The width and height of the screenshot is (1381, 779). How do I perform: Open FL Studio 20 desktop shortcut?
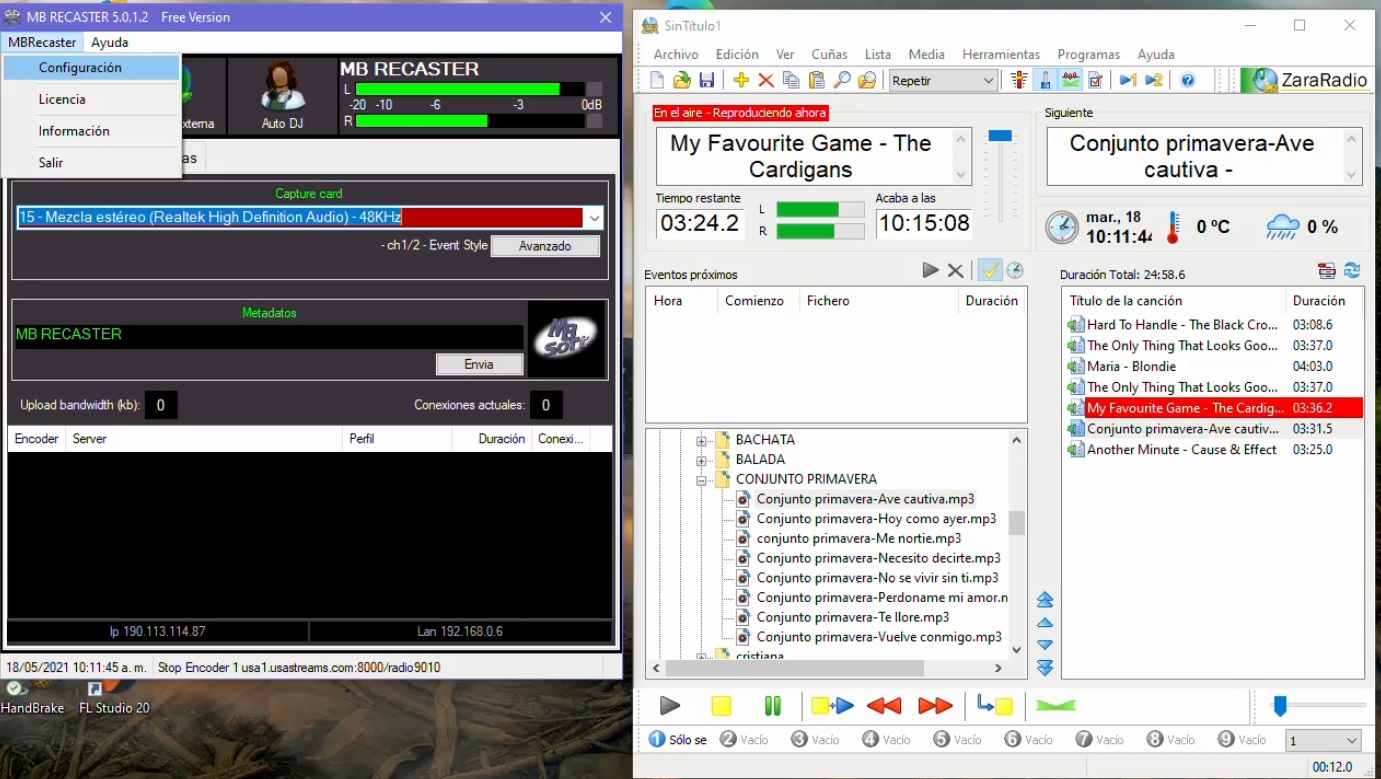pyautogui.click(x=114, y=699)
